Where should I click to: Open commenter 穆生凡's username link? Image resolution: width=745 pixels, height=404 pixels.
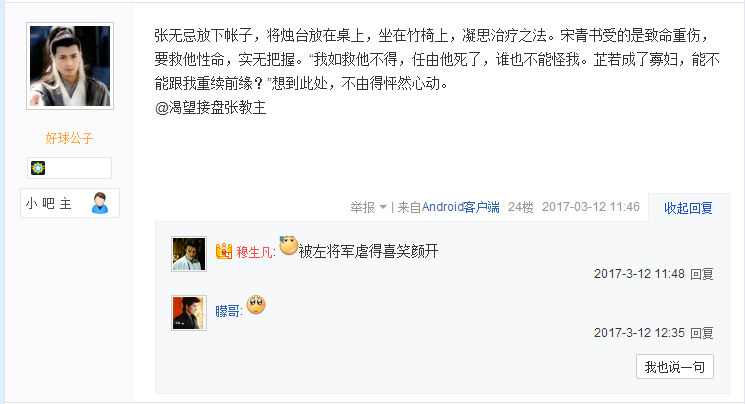254,252
